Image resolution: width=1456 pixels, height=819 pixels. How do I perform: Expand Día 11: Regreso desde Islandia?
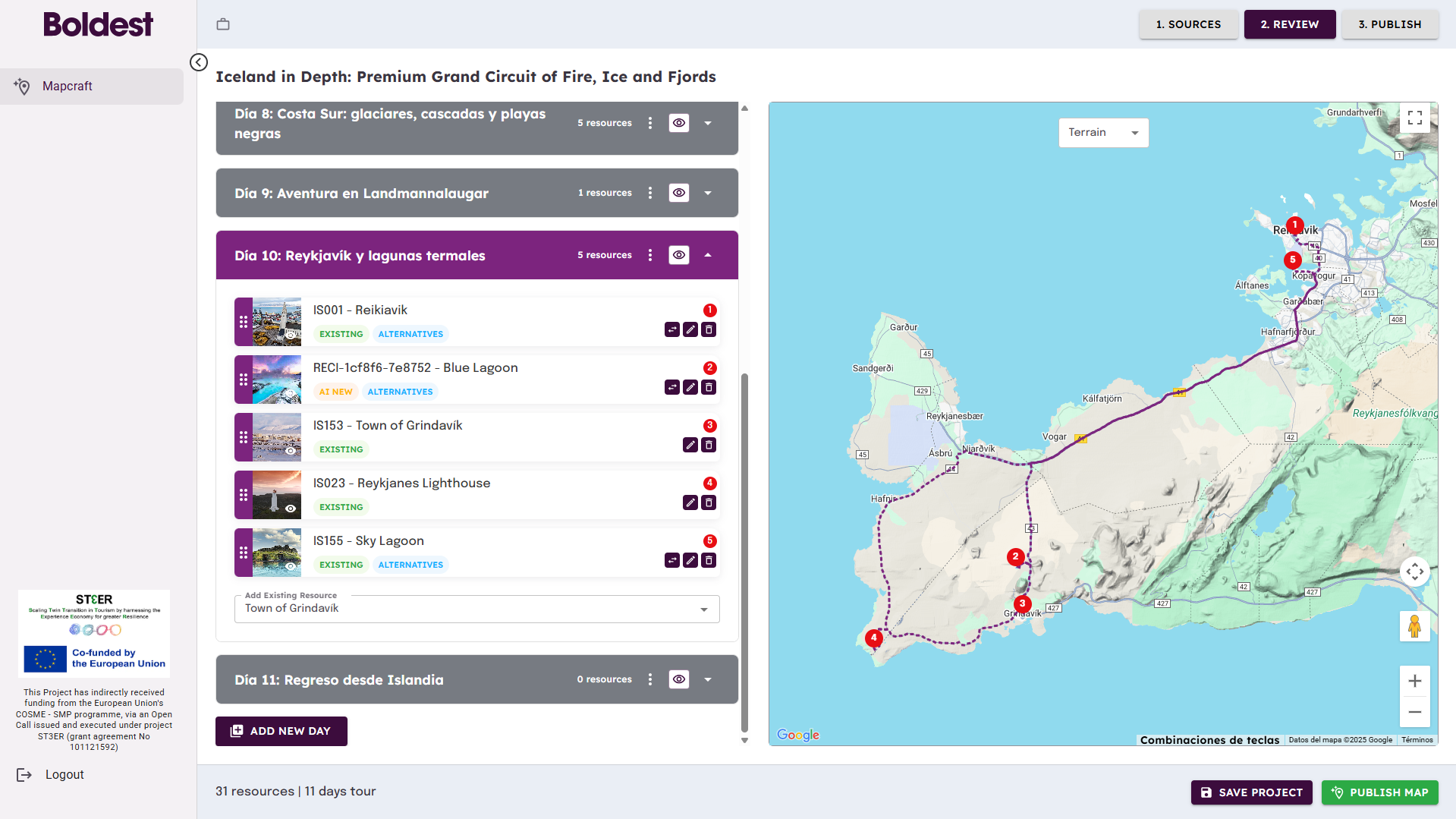pyautogui.click(x=708, y=679)
